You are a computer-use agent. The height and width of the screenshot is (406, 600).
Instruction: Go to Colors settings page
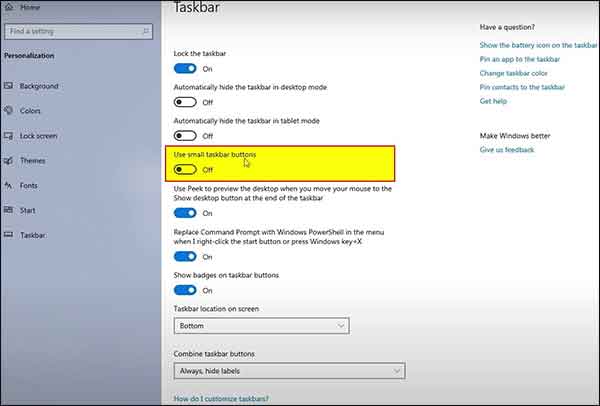pyautogui.click(x=30, y=111)
